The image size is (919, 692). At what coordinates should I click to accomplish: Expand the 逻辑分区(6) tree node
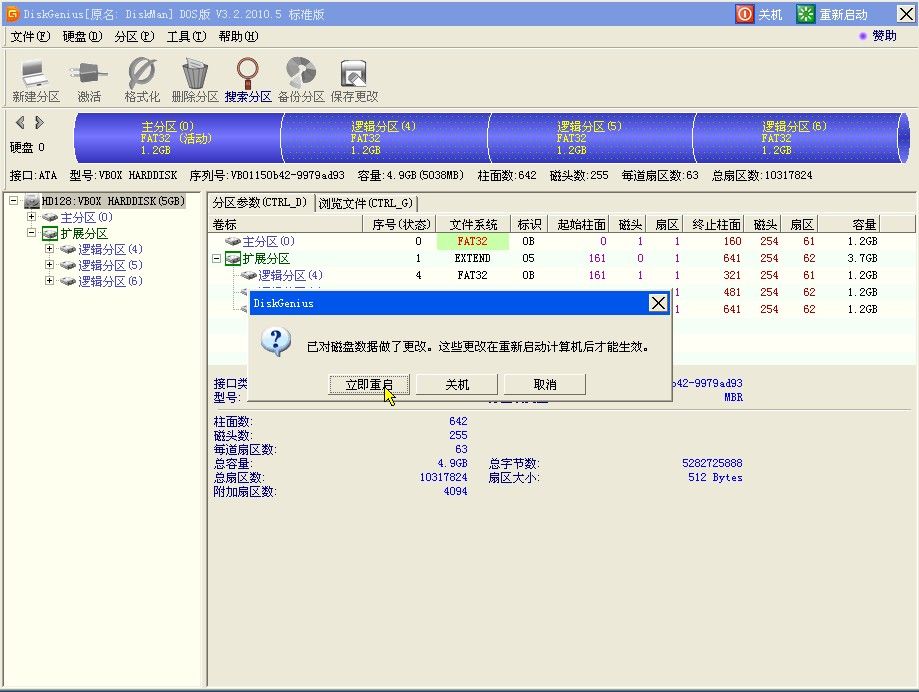tap(50, 281)
